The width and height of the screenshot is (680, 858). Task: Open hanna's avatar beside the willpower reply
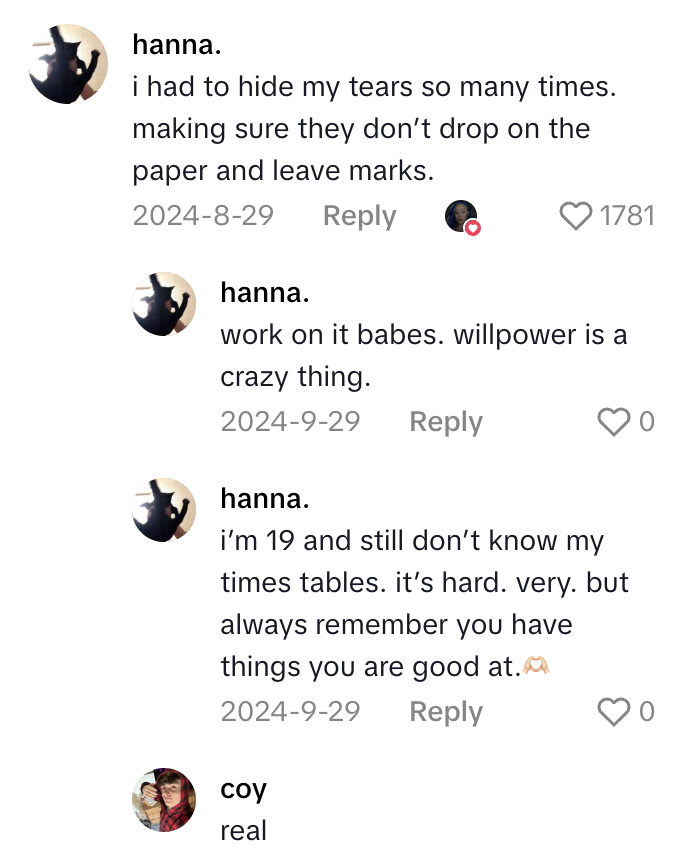[164, 304]
